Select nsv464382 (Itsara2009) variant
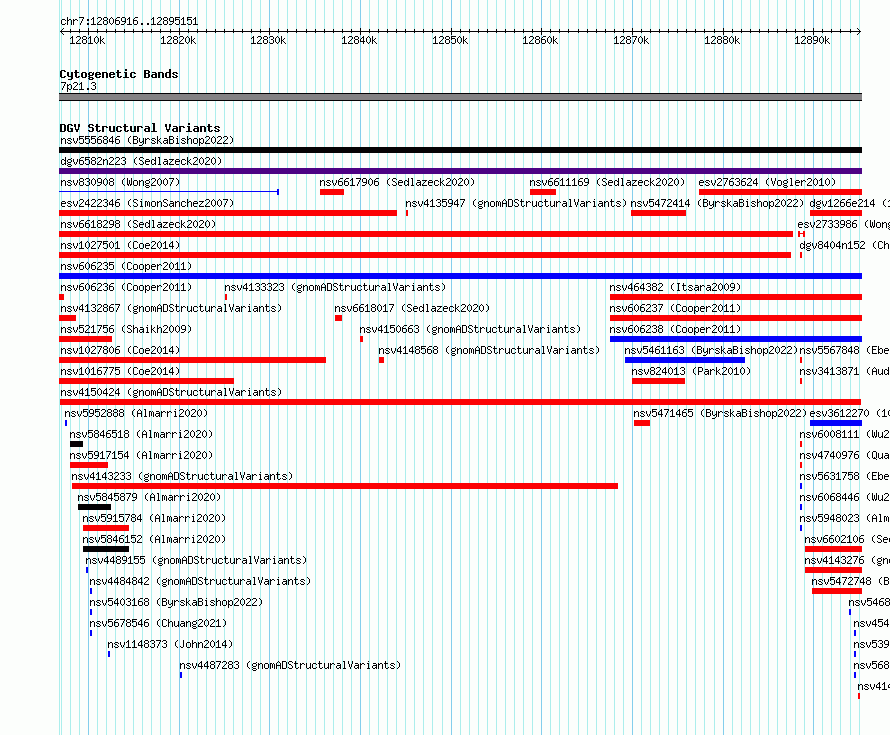The image size is (890, 735). (675, 287)
